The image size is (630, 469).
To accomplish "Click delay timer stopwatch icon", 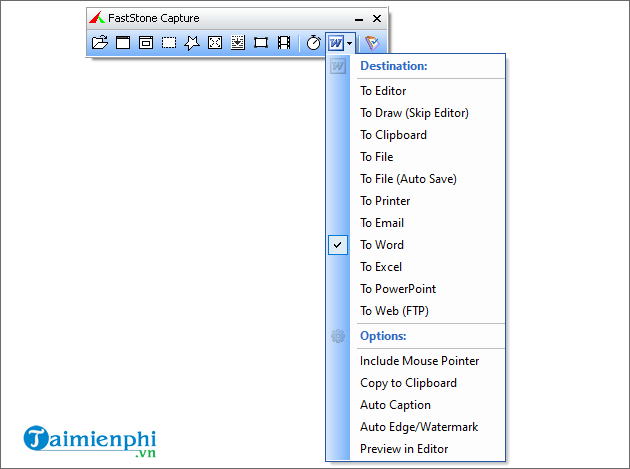I will click(313, 42).
